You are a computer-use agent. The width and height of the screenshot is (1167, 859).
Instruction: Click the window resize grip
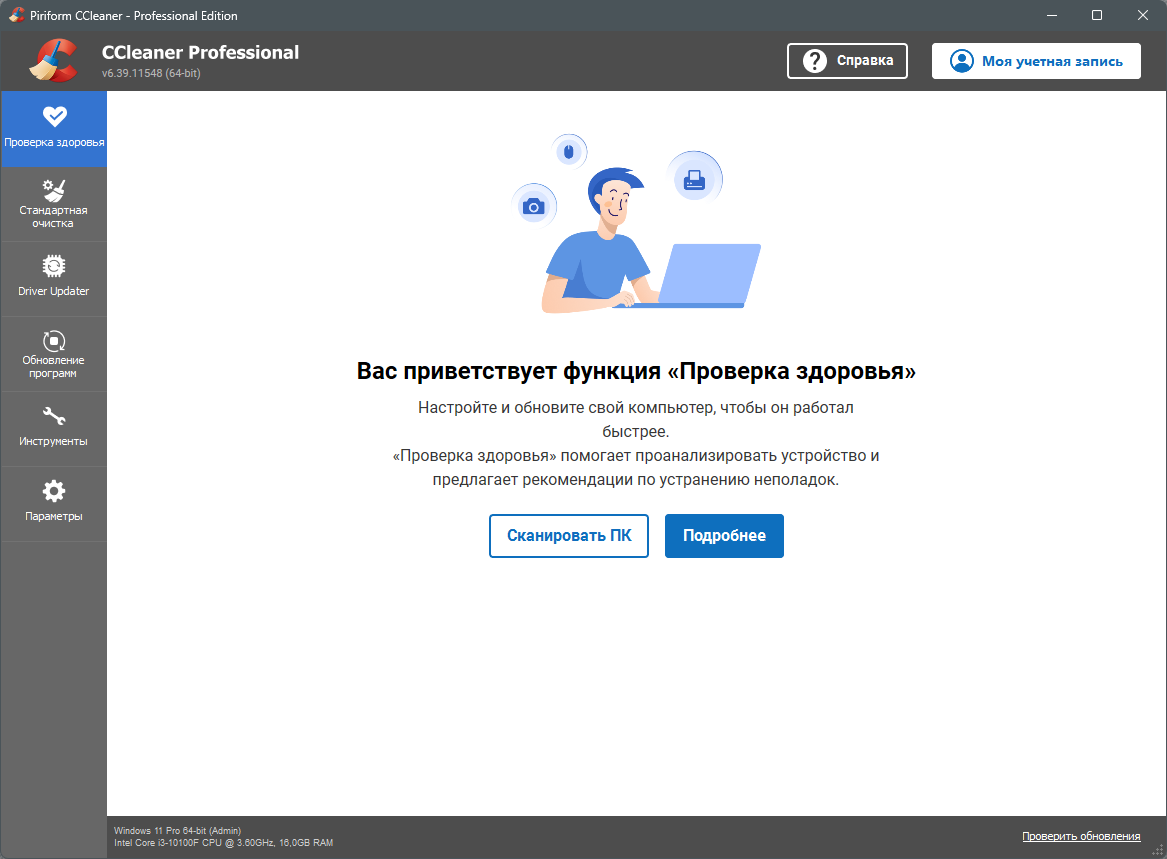coord(1158,850)
